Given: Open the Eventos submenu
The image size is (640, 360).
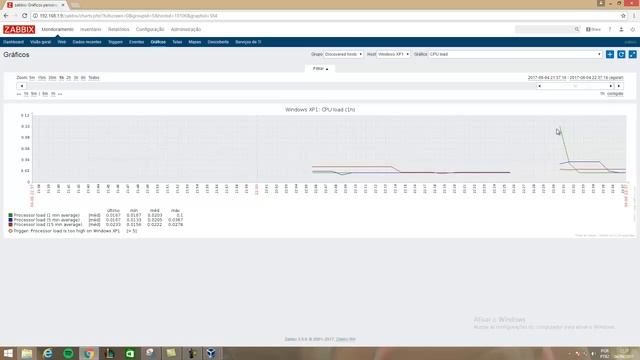Looking at the screenshot, I should [x=136, y=42].
